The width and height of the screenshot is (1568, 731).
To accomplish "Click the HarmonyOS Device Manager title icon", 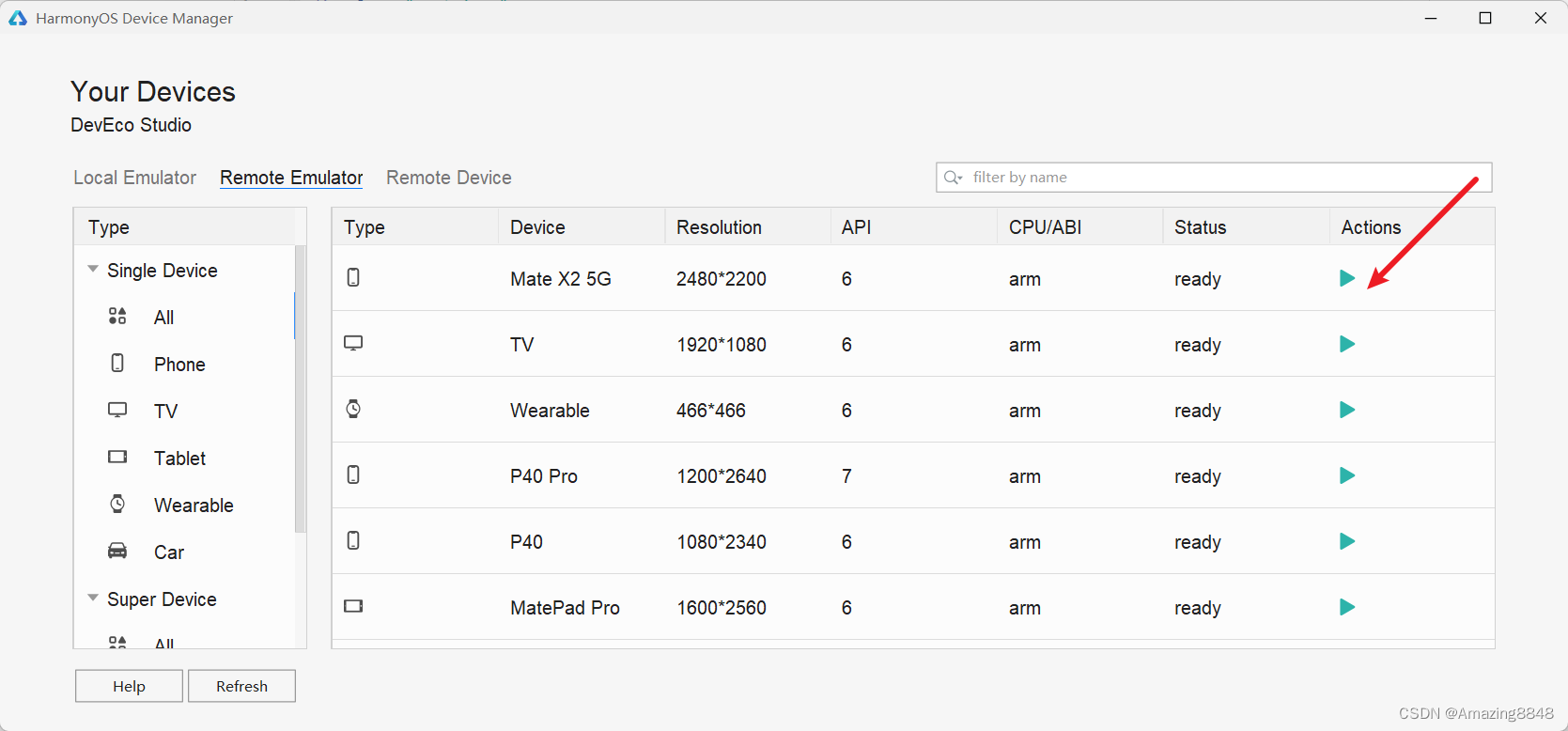I will point(18,18).
